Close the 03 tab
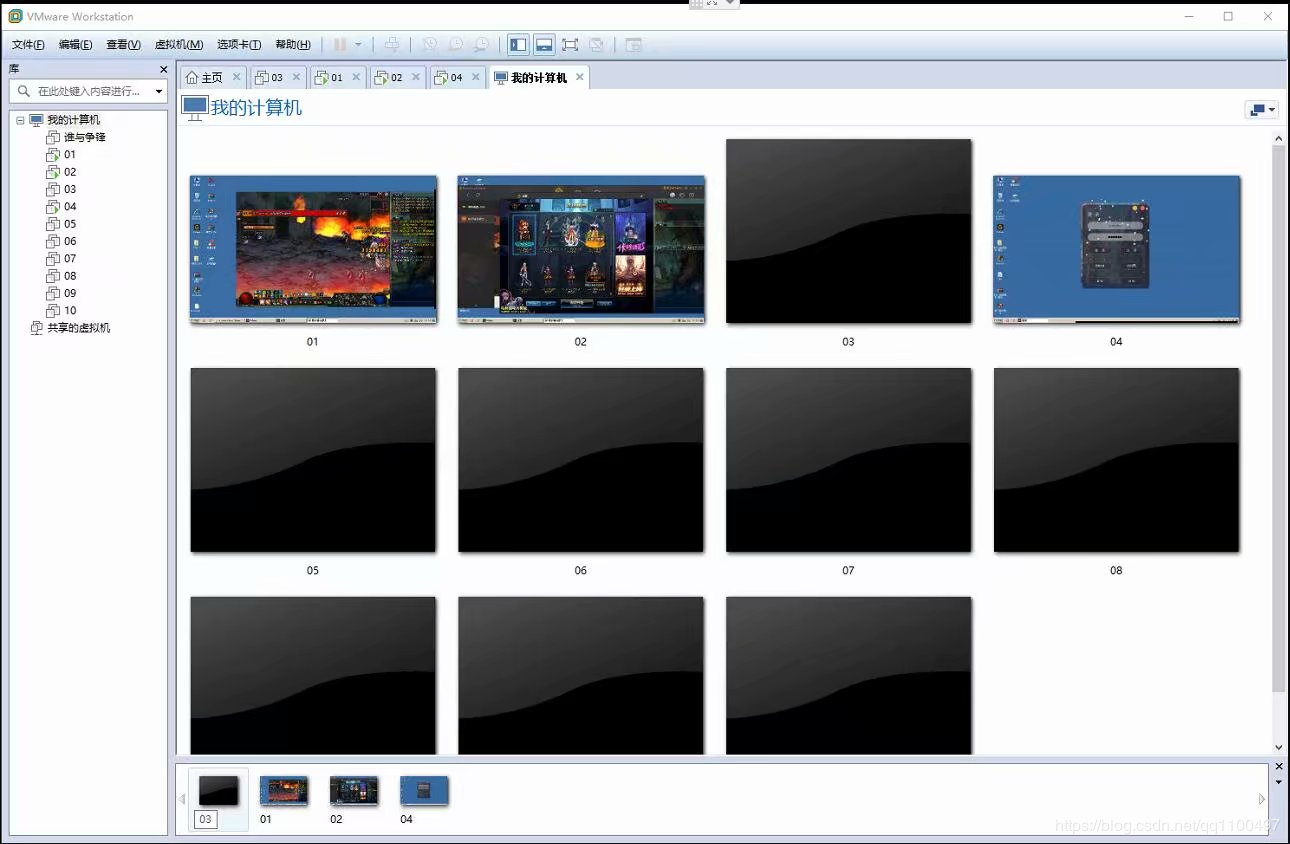This screenshot has height=844, width=1290. point(297,77)
